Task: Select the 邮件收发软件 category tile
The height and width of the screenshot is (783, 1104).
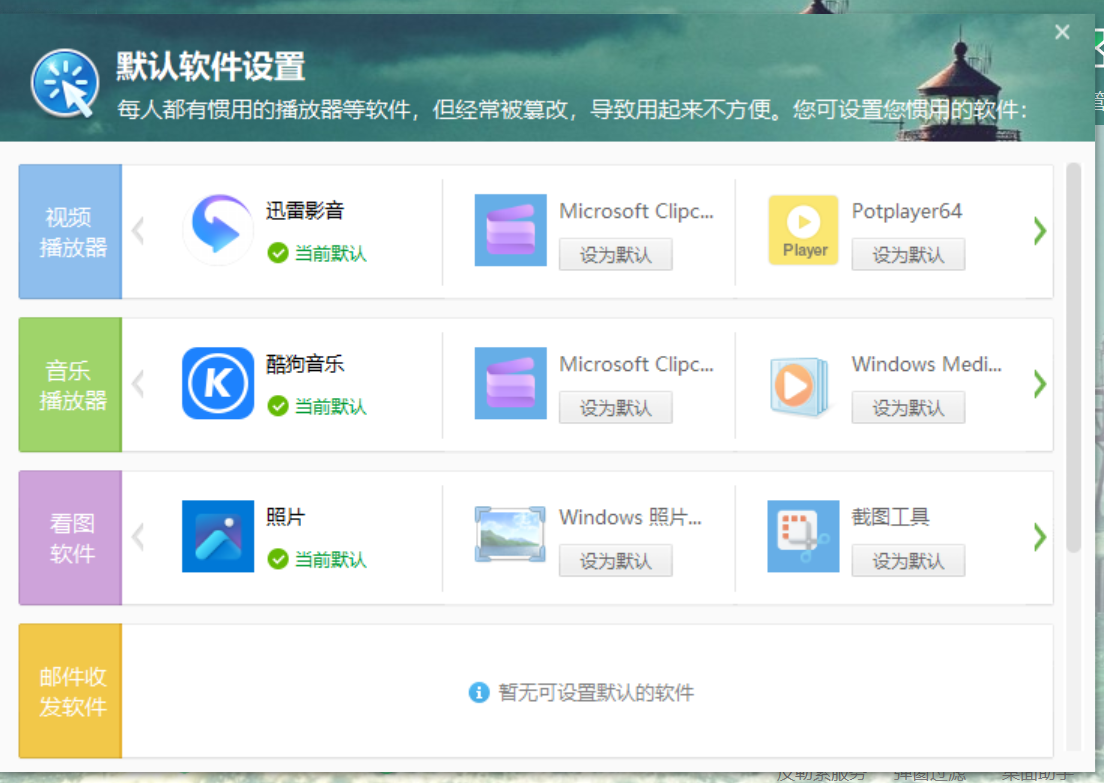Action: click(x=70, y=691)
